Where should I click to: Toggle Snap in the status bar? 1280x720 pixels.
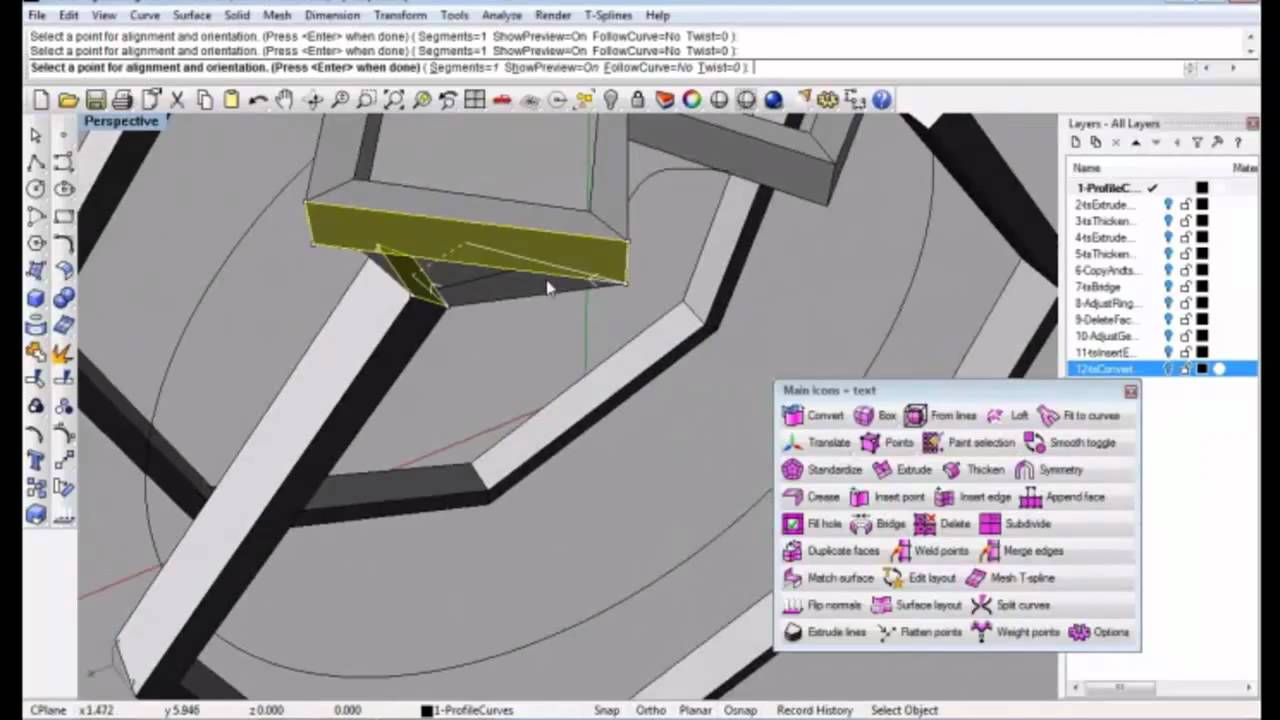point(607,710)
